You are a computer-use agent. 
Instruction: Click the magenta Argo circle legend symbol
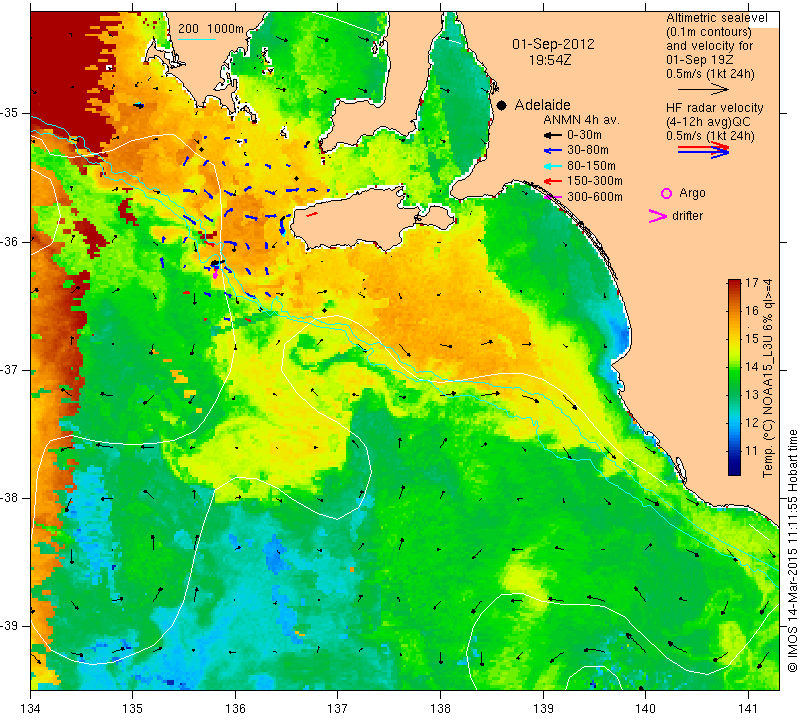[x=666, y=193]
